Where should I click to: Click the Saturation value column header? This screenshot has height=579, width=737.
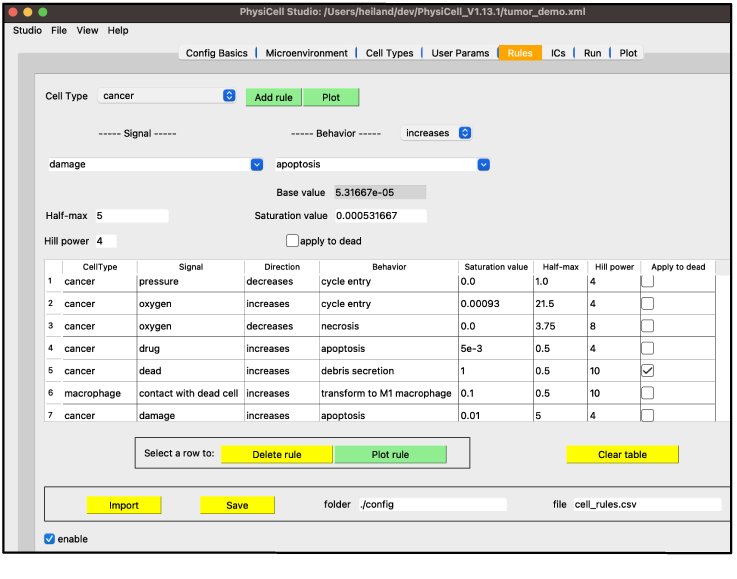tap(496, 267)
